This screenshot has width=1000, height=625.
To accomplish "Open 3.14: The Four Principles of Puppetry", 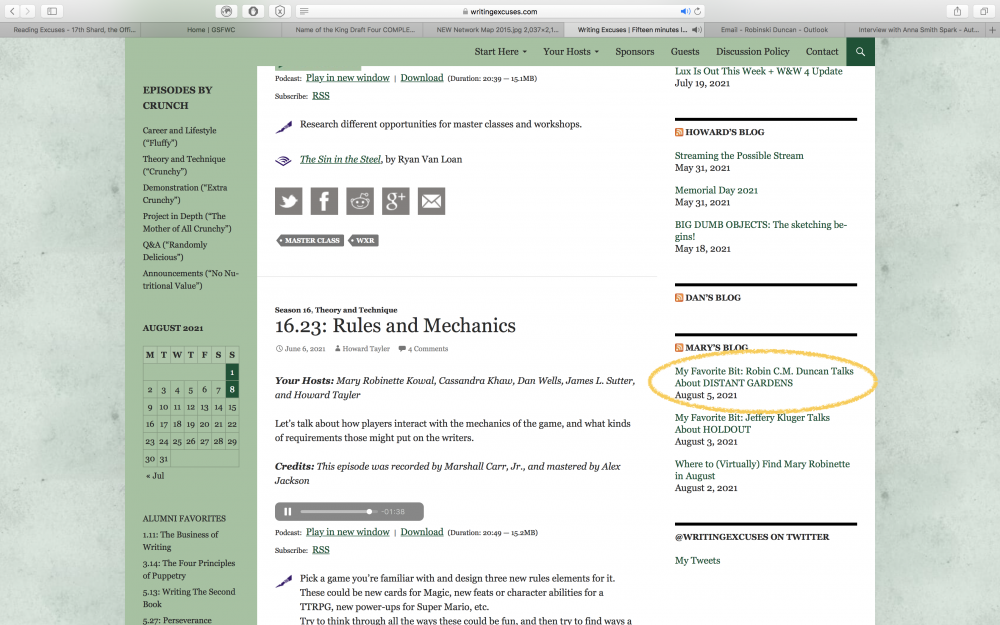I will click(189, 570).
